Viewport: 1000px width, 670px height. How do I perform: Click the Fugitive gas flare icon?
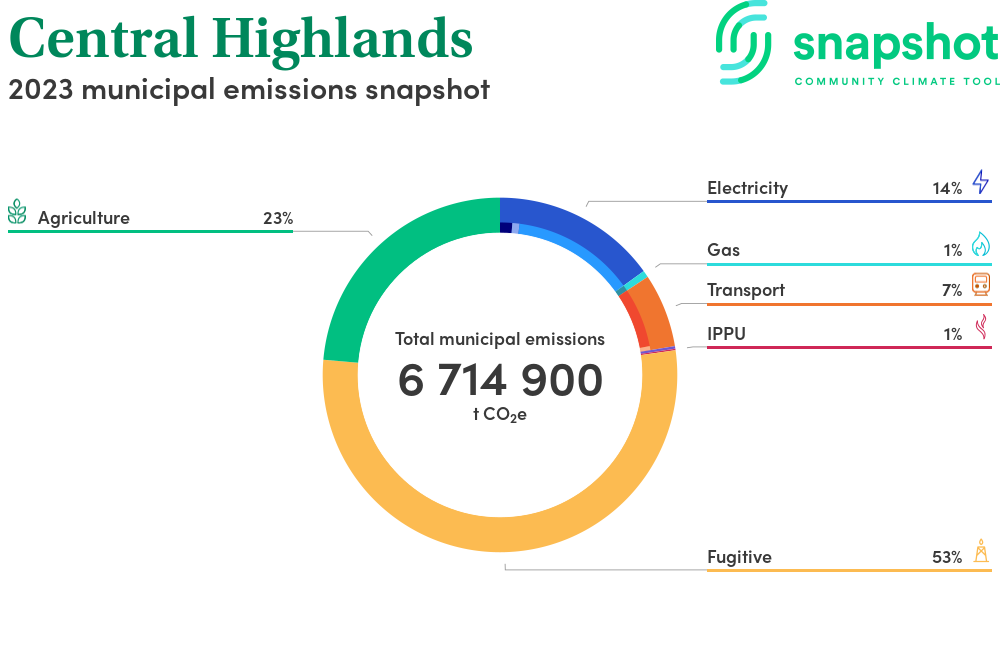[x=981, y=551]
